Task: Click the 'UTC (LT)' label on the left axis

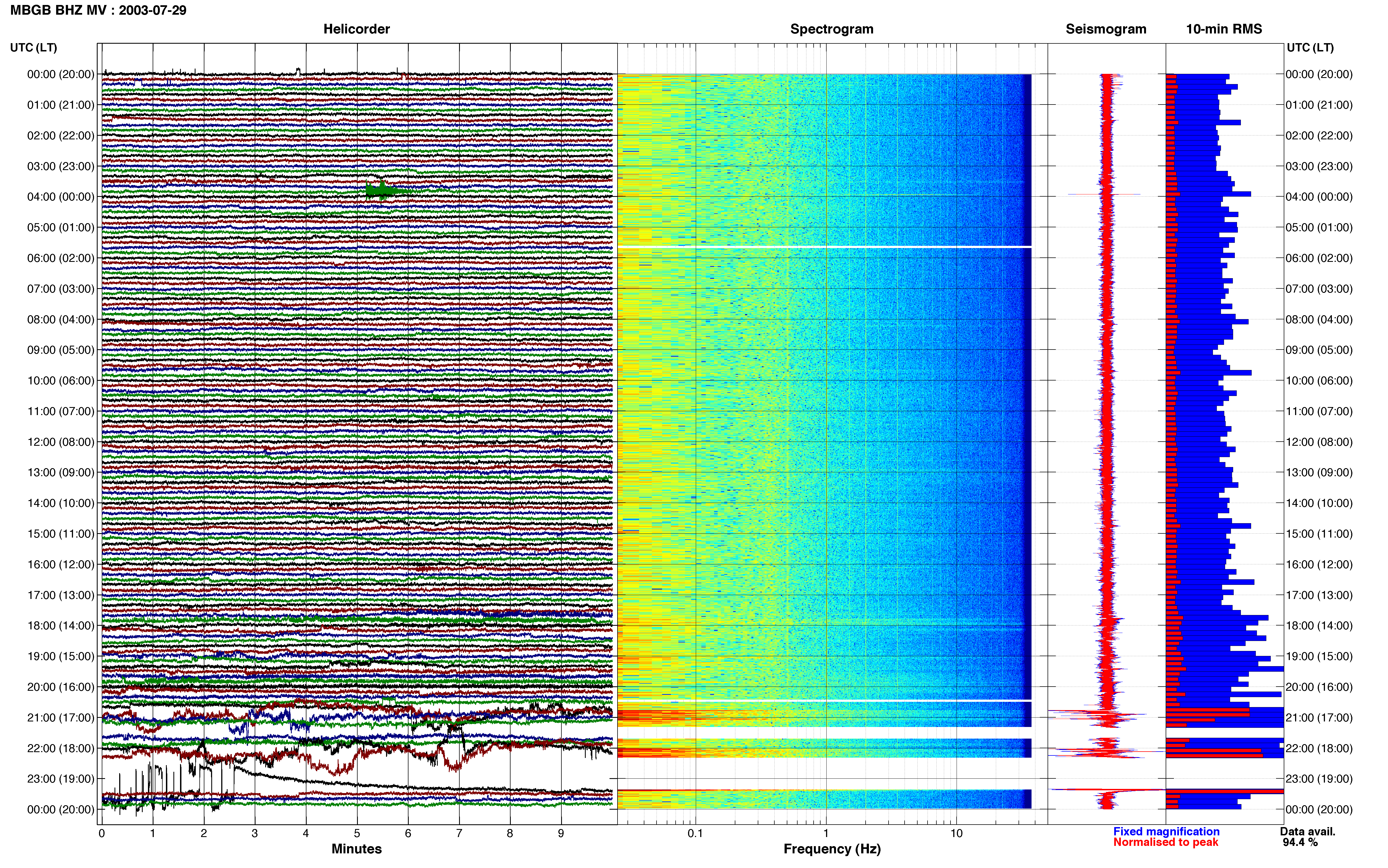Action: click(34, 48)
